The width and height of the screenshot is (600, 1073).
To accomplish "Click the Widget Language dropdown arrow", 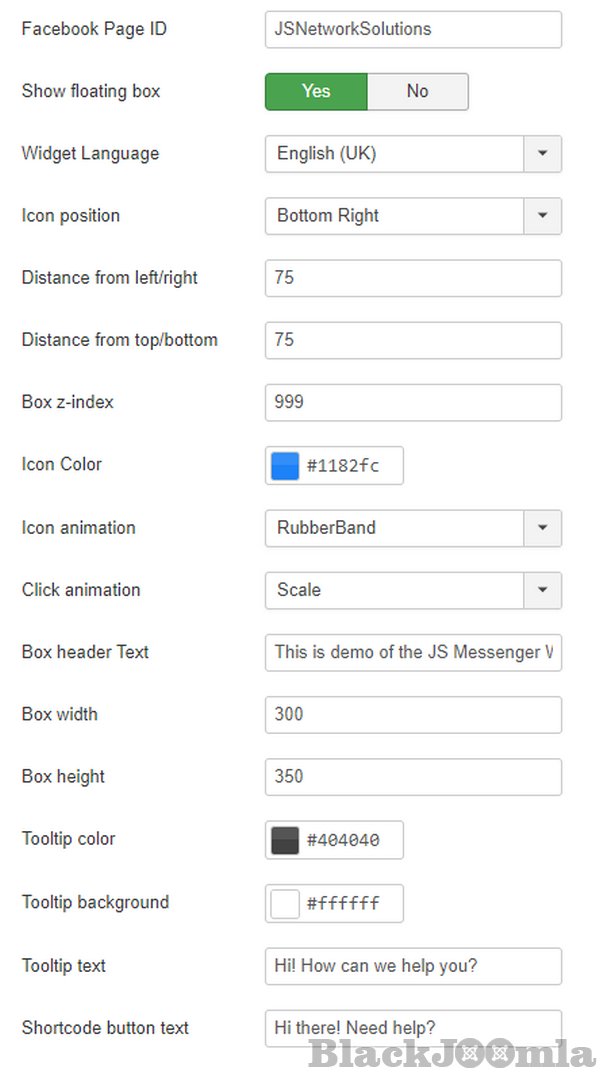I will pos(542,154).
